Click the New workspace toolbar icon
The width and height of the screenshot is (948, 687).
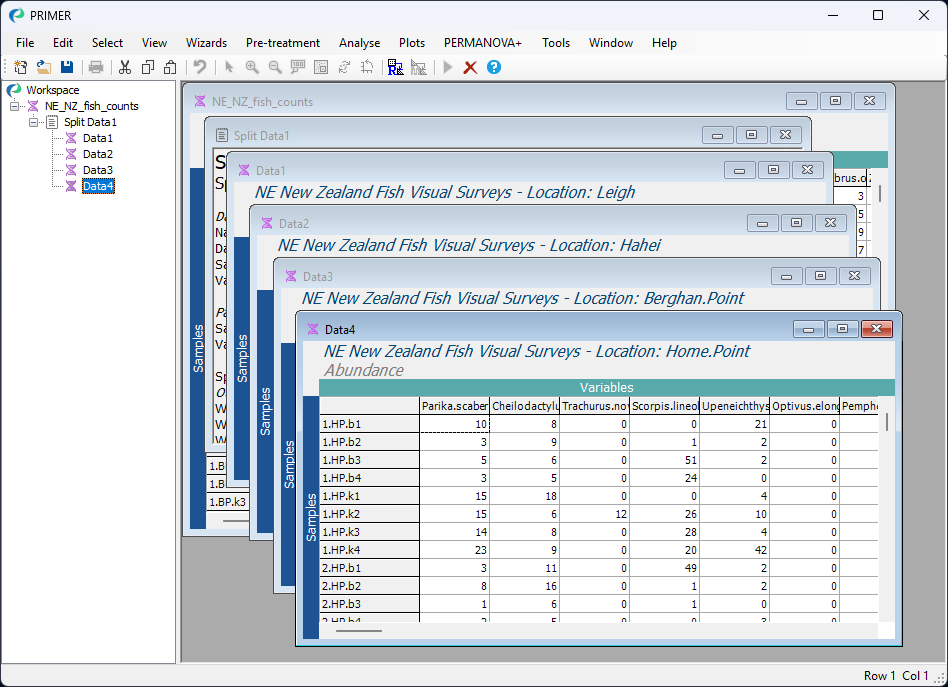pos(20,67)
